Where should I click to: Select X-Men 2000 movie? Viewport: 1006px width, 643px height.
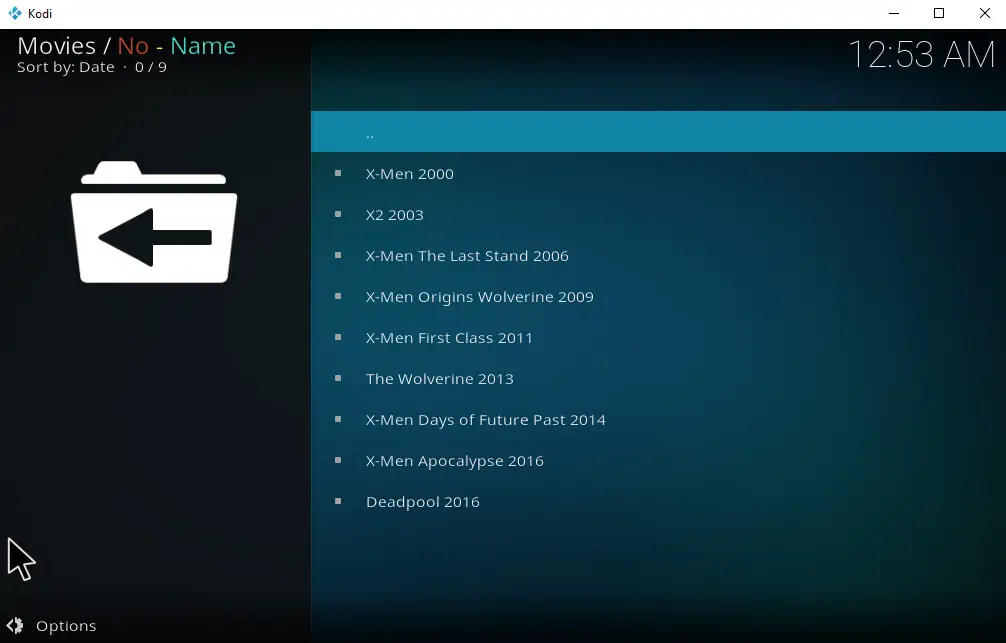click(658, 173)
